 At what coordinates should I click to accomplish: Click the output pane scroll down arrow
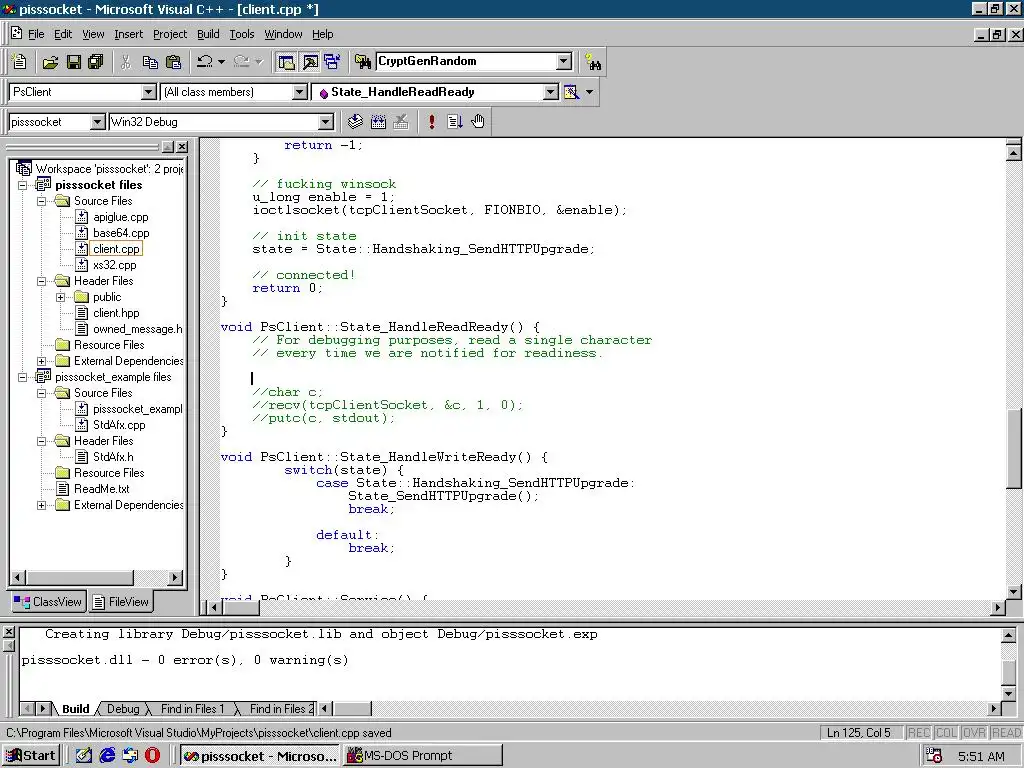tap(1008, 694)
